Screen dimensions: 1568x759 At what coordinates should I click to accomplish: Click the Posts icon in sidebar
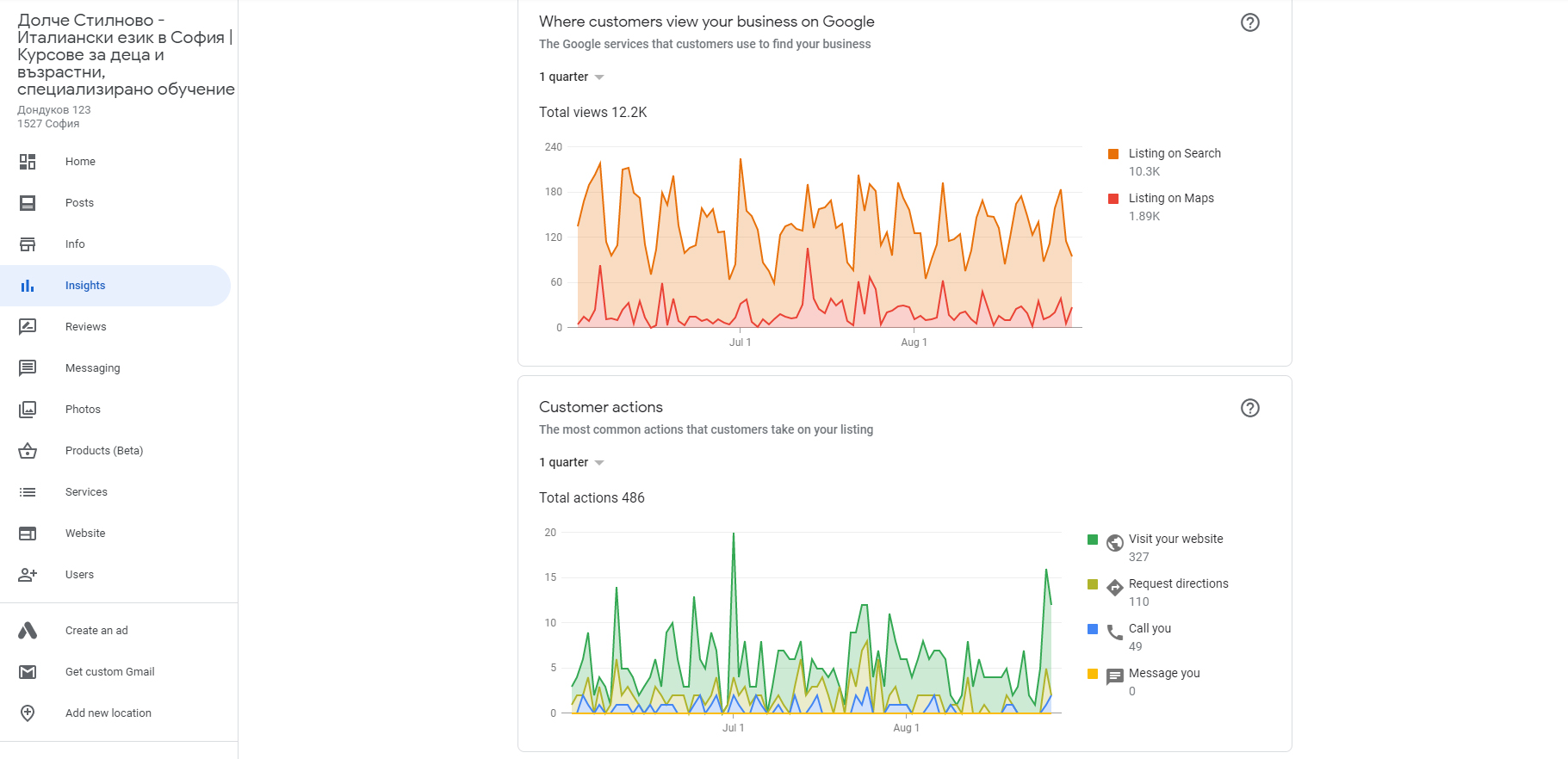point(28,203)
